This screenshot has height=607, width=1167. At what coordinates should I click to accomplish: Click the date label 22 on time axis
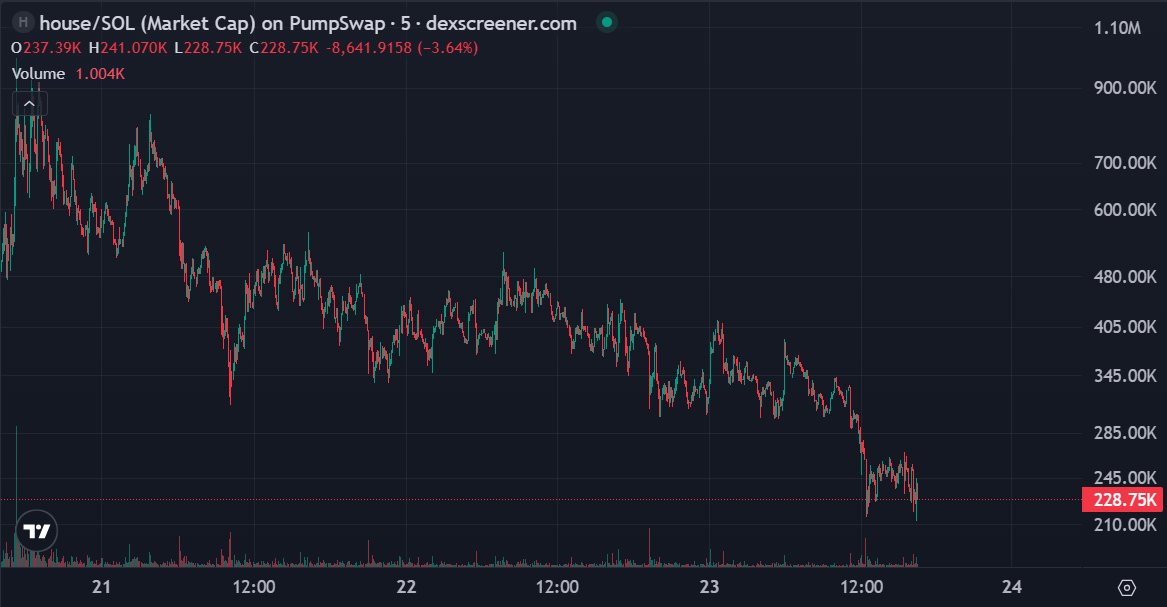click(406, 587)
